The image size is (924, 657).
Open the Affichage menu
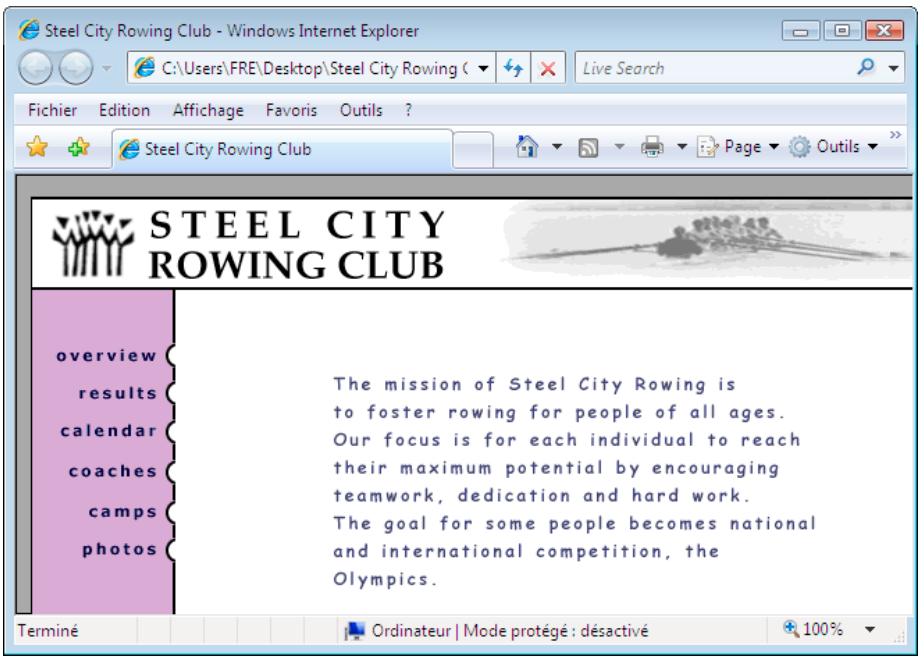208,110
